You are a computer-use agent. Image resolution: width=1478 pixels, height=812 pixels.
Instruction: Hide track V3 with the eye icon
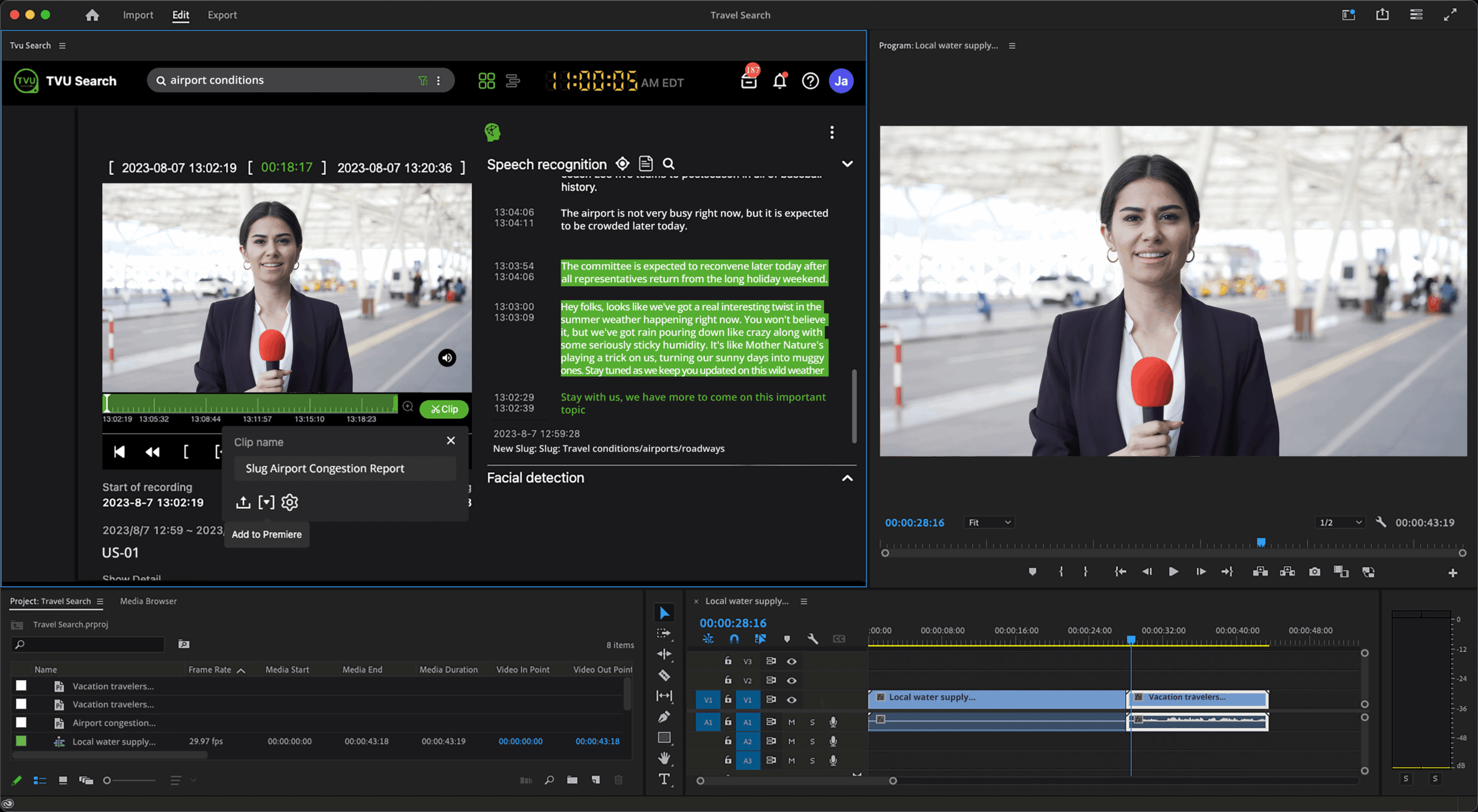pyautogui.click(x=792, y=661)
